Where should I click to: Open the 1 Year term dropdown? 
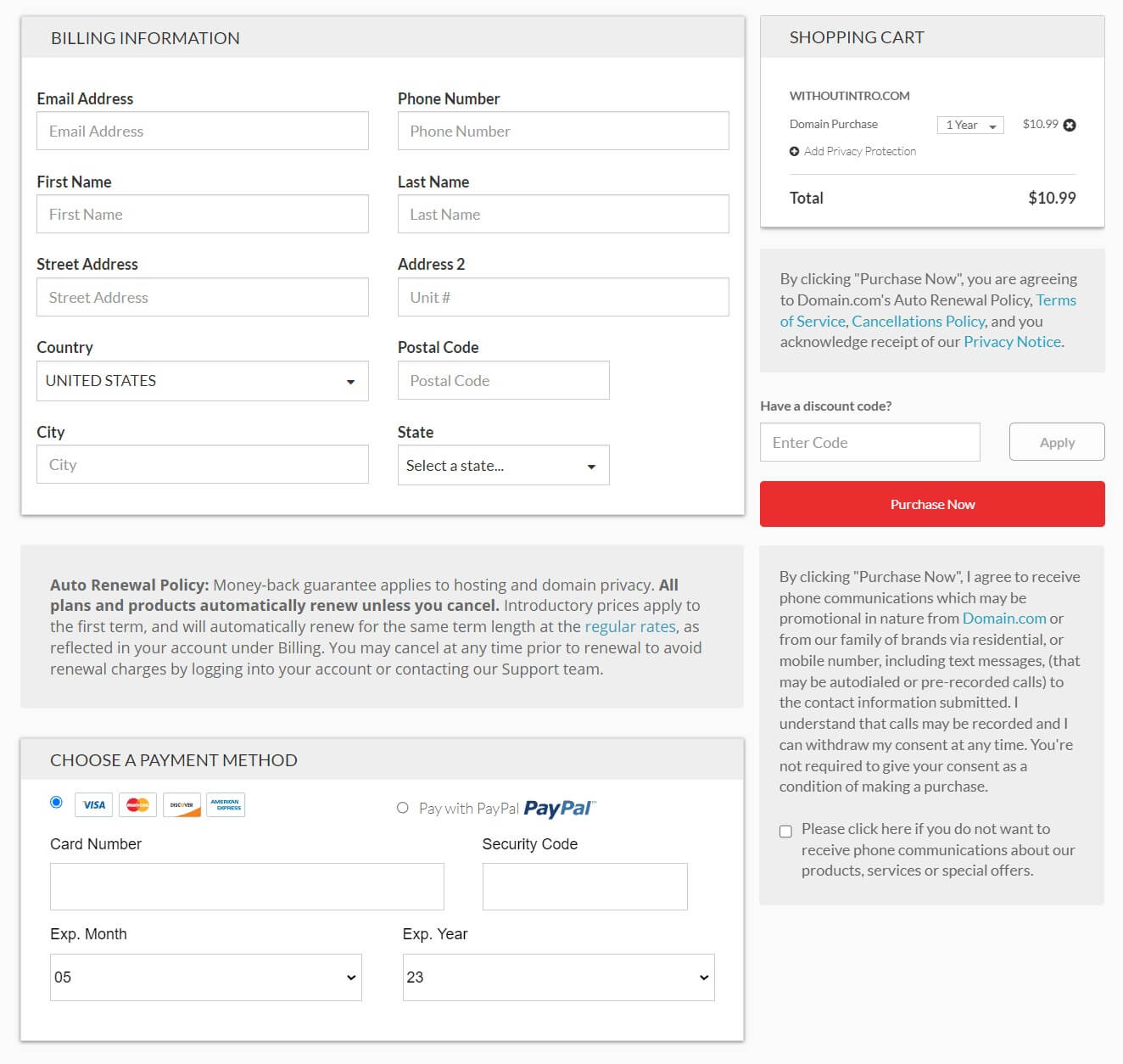click(970, 125)
